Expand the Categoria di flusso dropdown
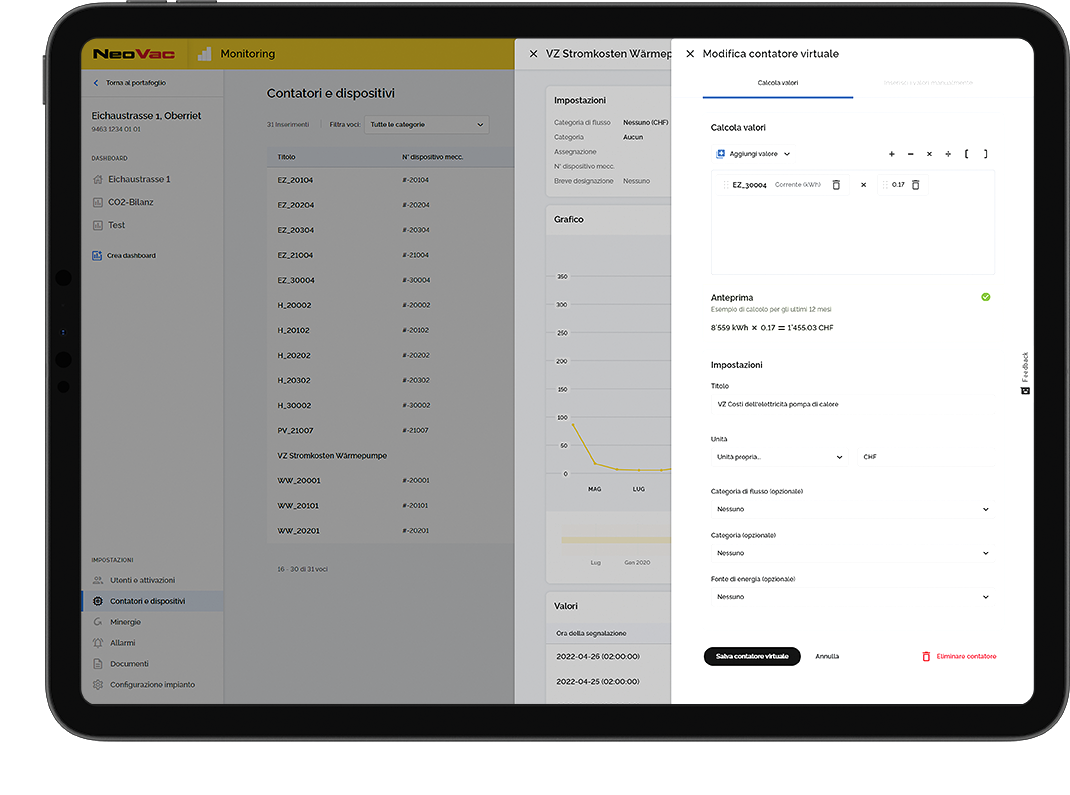1070x795 pixels. point(852,509)
